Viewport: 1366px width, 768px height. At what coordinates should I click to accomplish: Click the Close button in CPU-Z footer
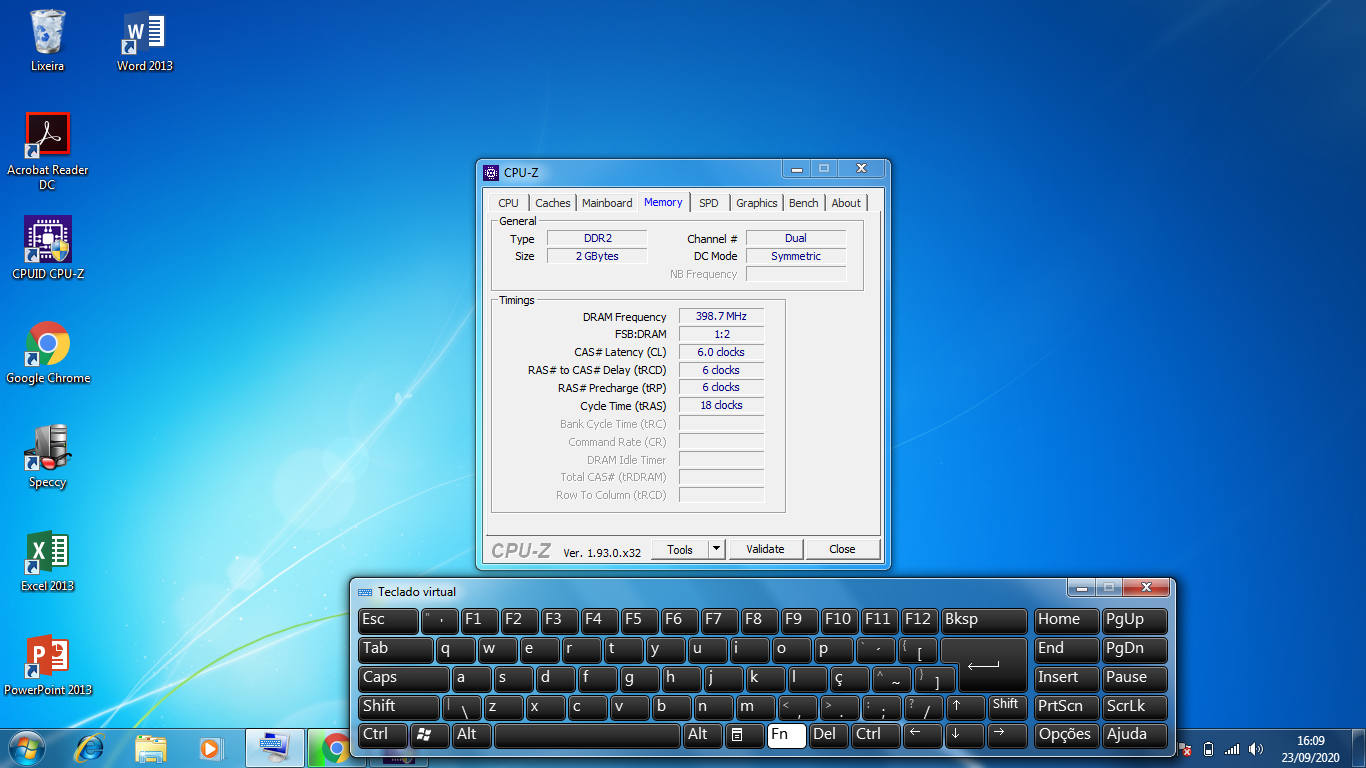pyautogui.click(x=843, y=549)
